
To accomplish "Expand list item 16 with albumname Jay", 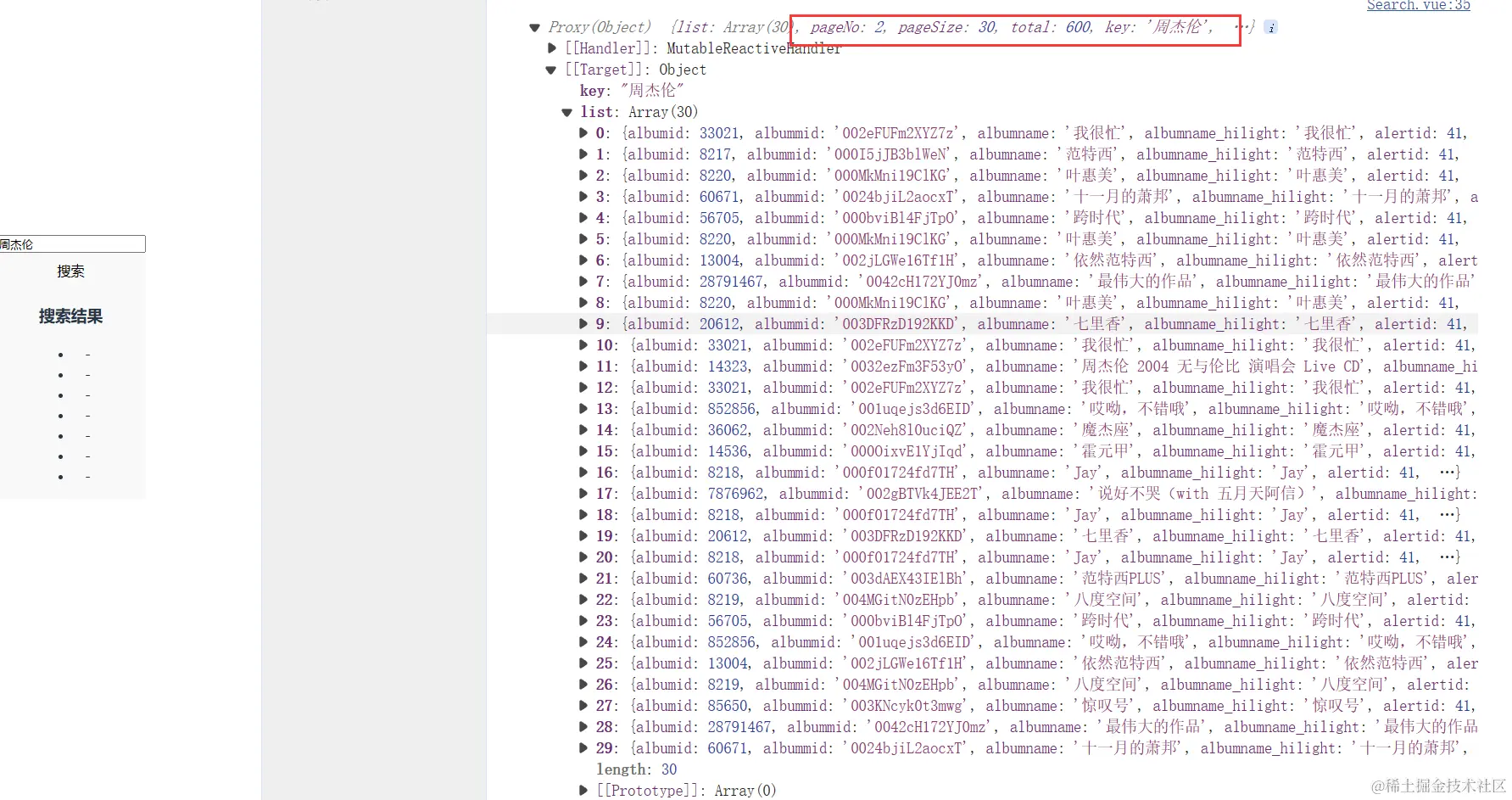I will [x=583, y=473].
